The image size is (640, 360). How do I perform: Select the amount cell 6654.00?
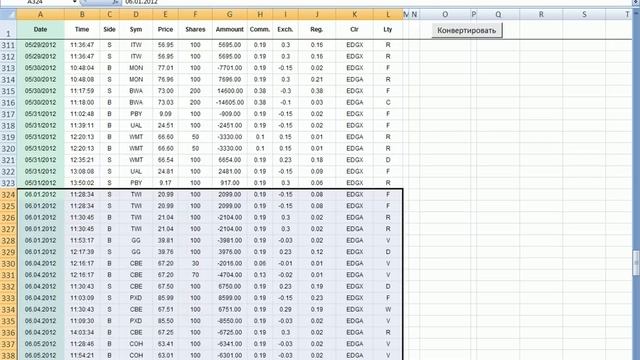tap(229, 160)
